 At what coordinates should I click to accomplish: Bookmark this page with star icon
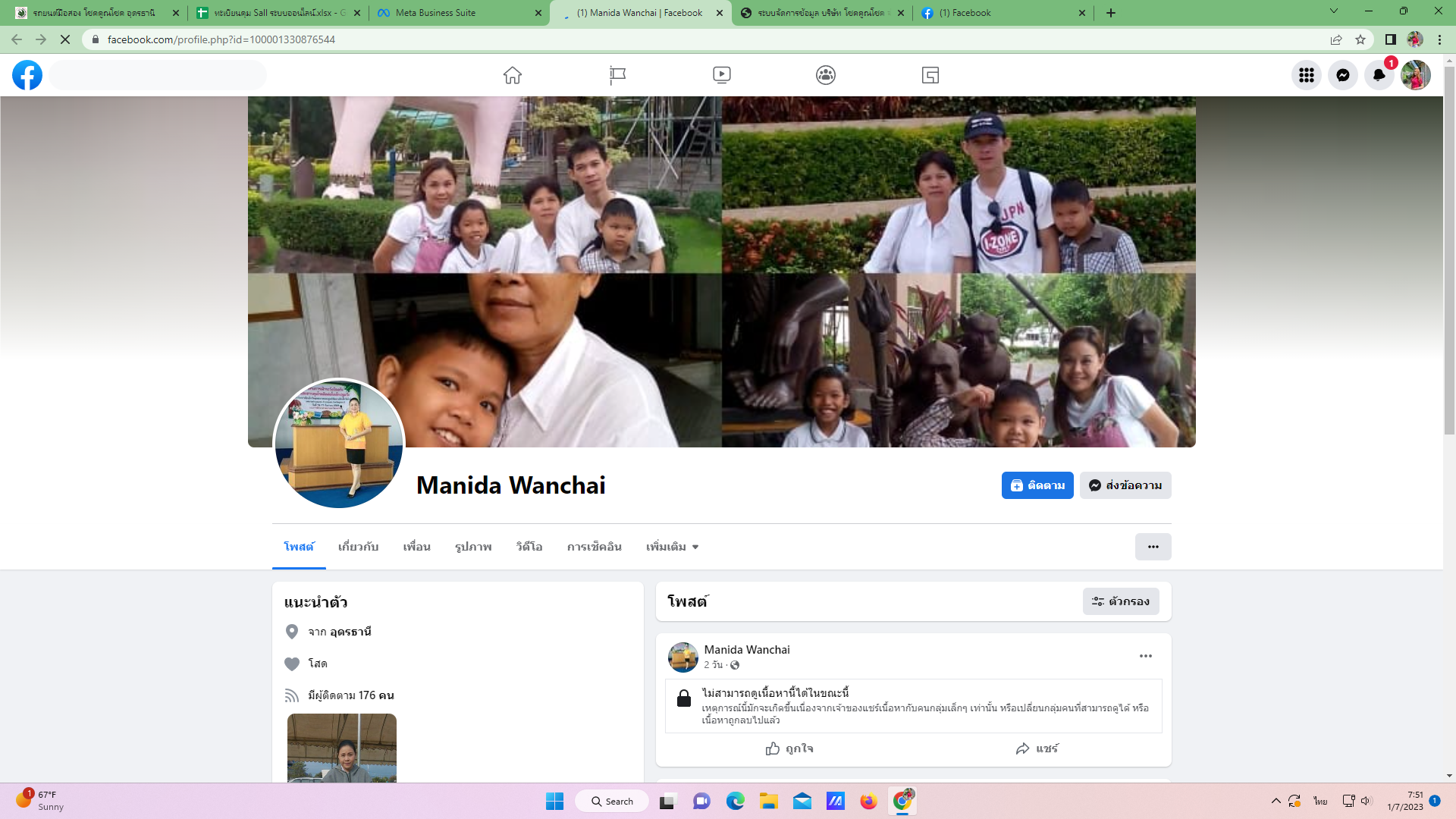(1360, 39)
